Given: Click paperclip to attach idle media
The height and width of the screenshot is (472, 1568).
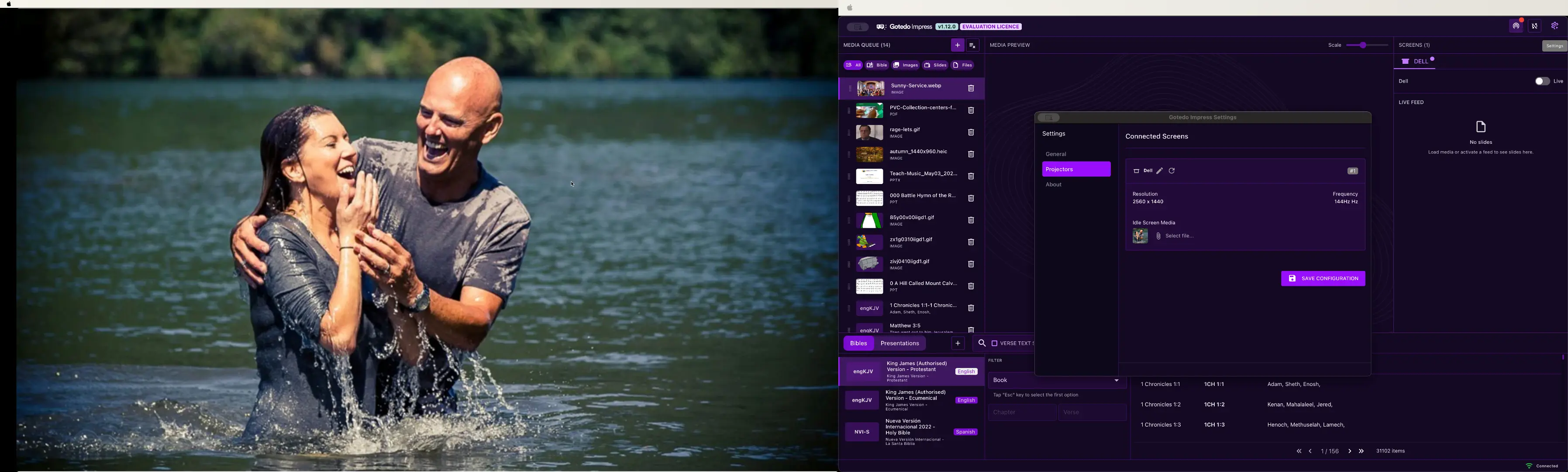Looking at the screenshot, I should (1158, 236).
